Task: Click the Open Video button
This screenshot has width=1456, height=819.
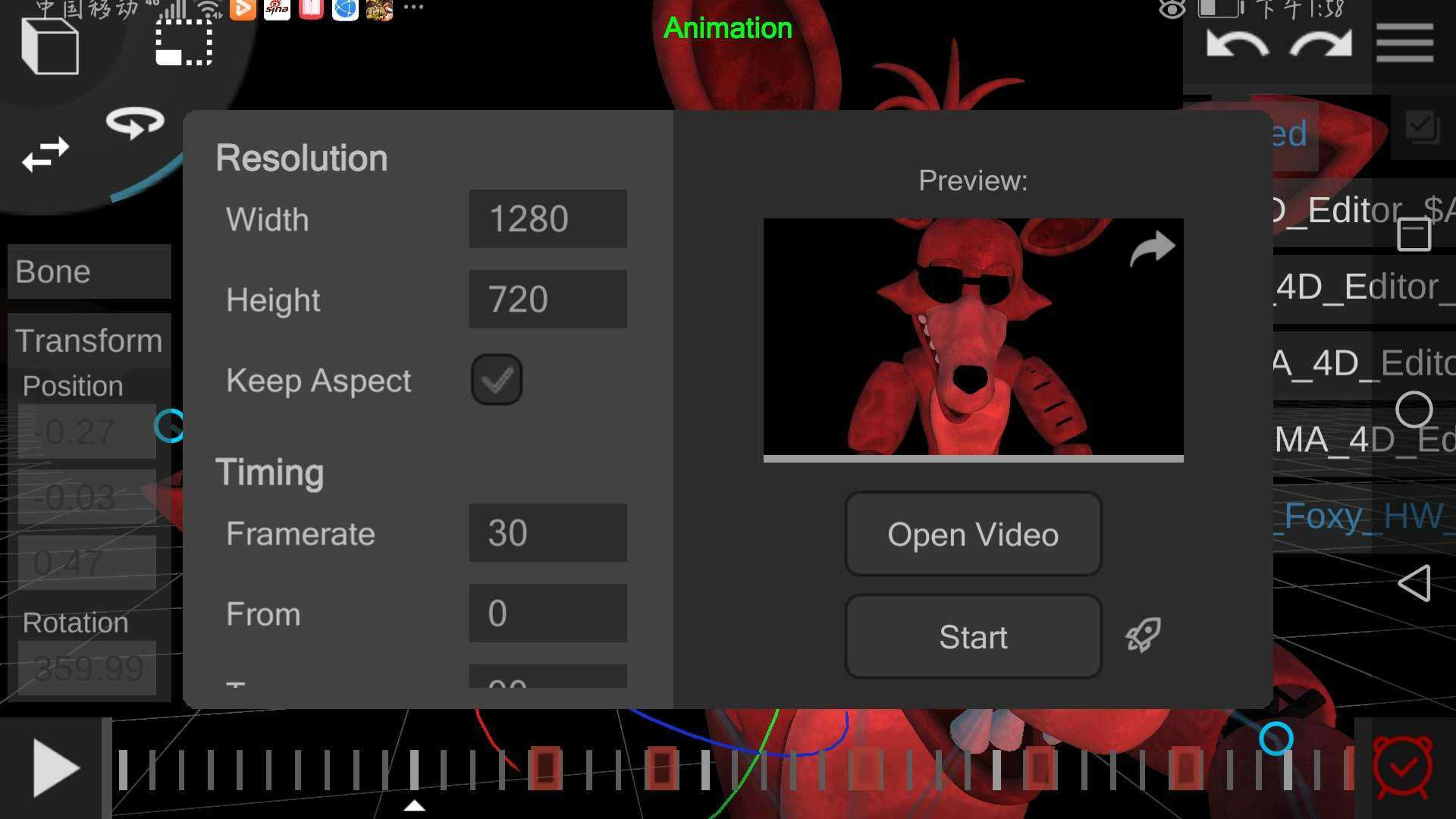Action: pos(973,534)
